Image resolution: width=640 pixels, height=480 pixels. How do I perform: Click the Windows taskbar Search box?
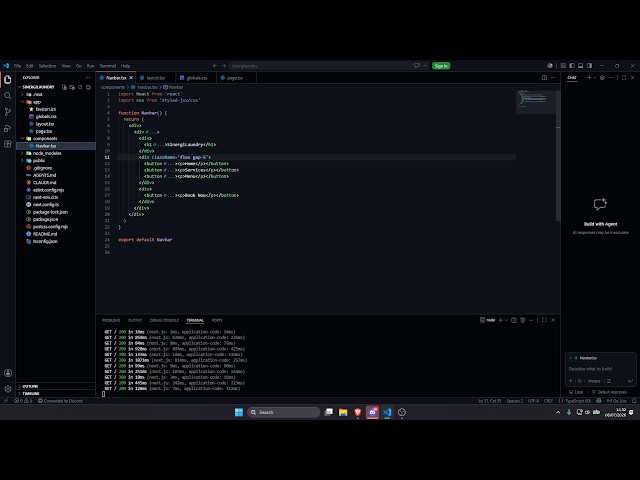[x=284, y=412]
